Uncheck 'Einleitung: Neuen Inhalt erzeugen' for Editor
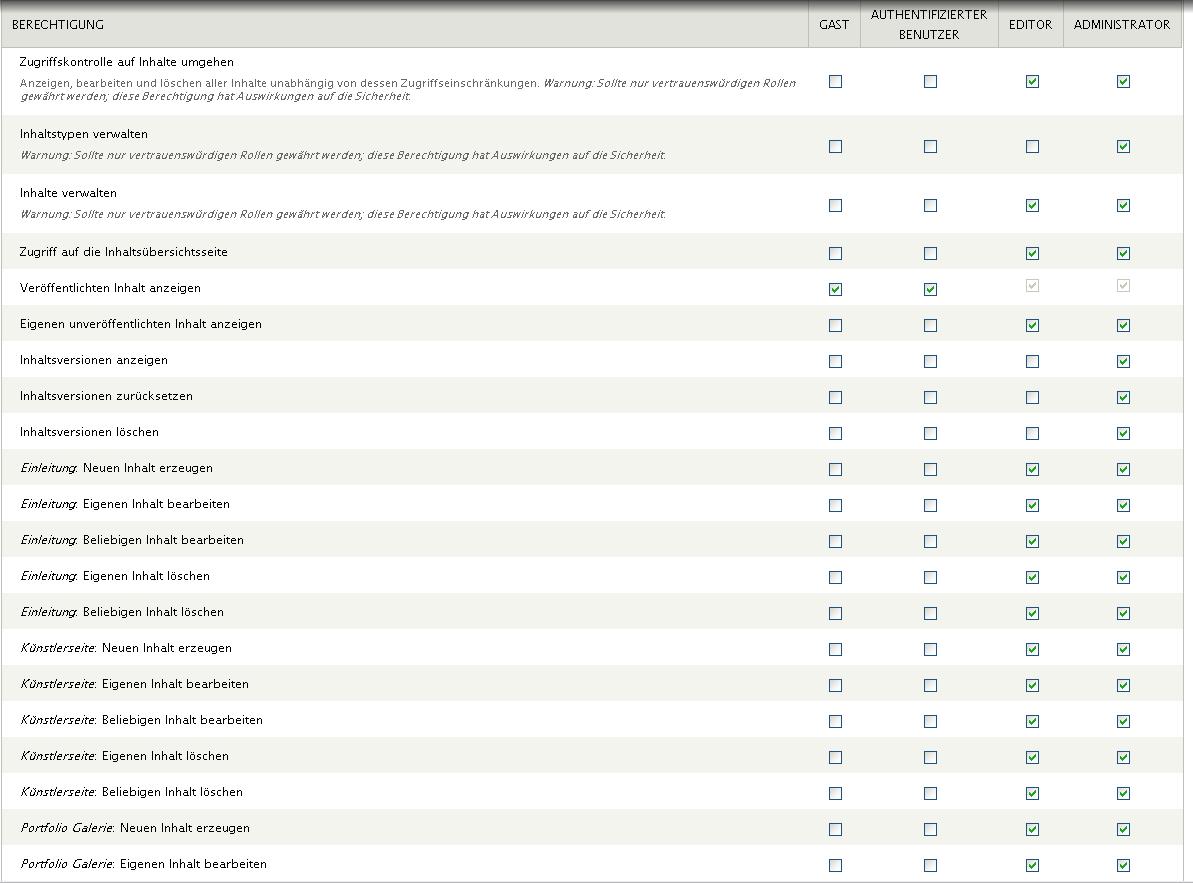Screen dimensions: 1193x884 coord(1032,470)
